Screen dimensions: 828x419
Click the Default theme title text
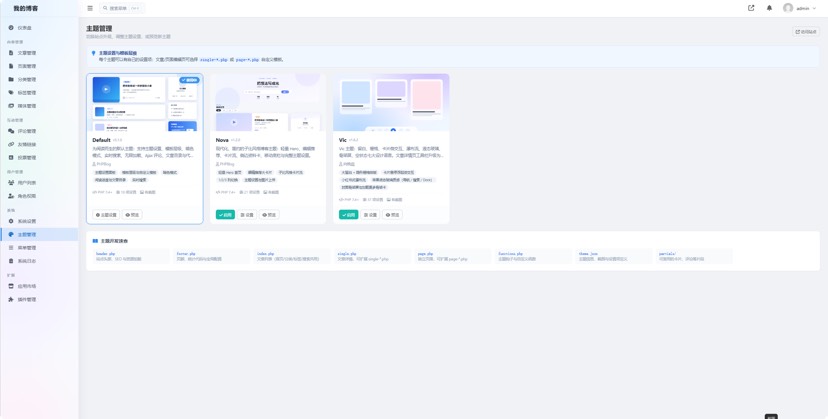click(101, 140)
